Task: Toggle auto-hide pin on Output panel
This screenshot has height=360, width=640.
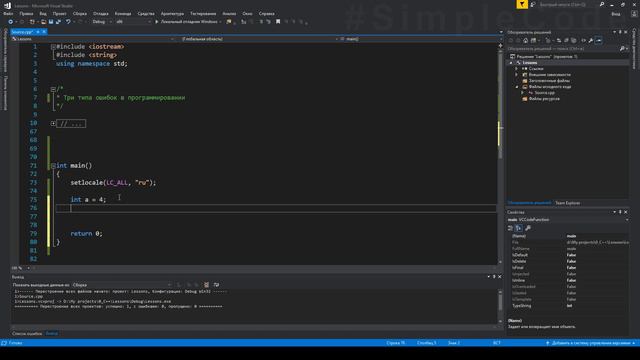Action: (x=494, y=277)
